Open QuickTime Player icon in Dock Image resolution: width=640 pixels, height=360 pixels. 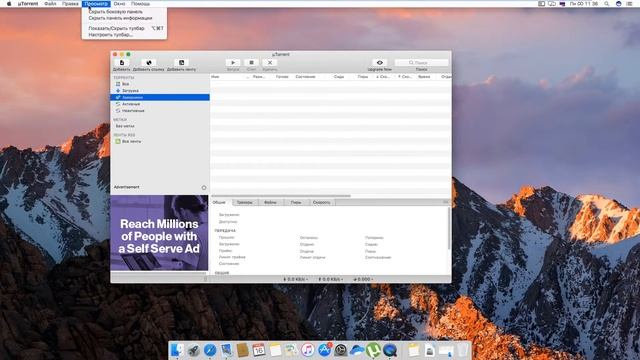click(390, 350)
